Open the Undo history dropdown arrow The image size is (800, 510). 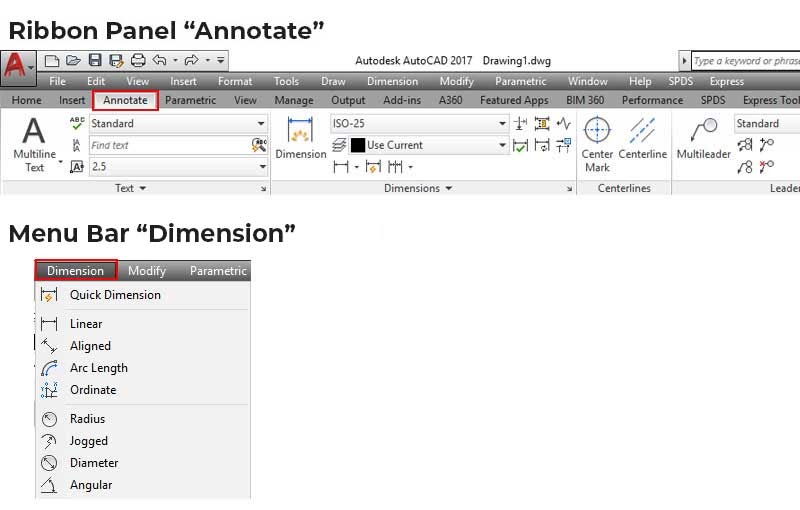(175, 60)
